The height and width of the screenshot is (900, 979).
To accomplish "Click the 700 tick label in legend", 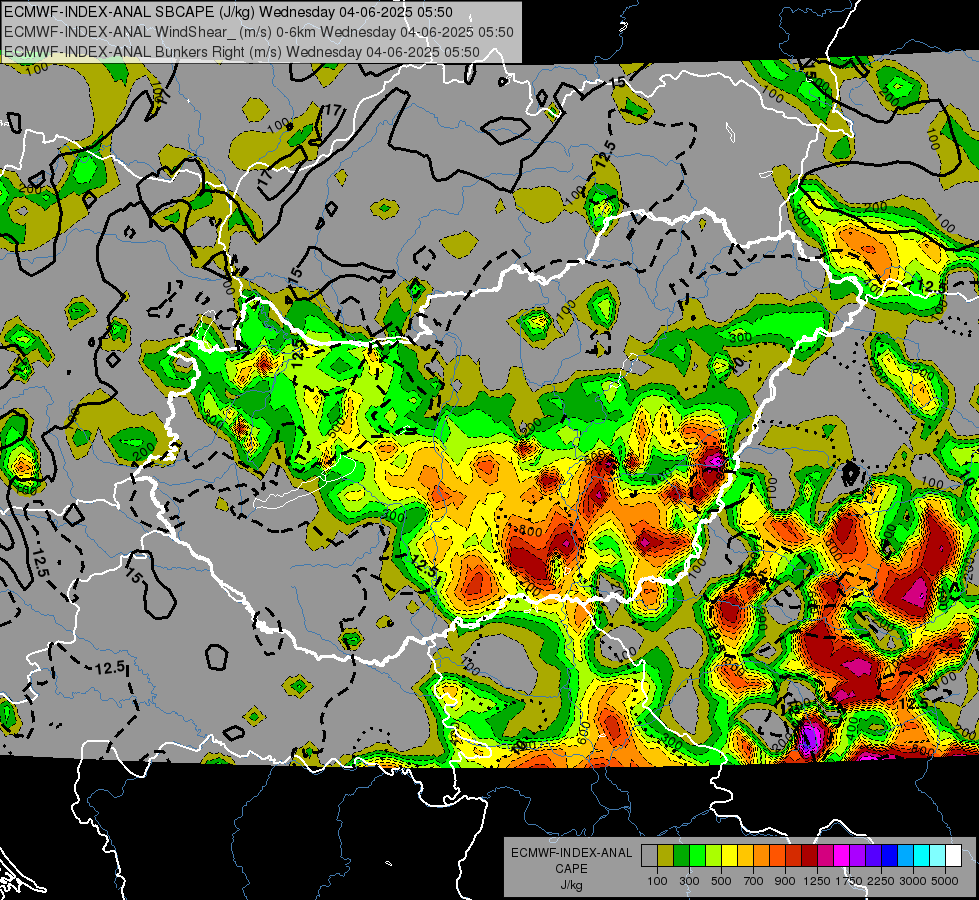I will pyautogui.click(x=754, y=881).
